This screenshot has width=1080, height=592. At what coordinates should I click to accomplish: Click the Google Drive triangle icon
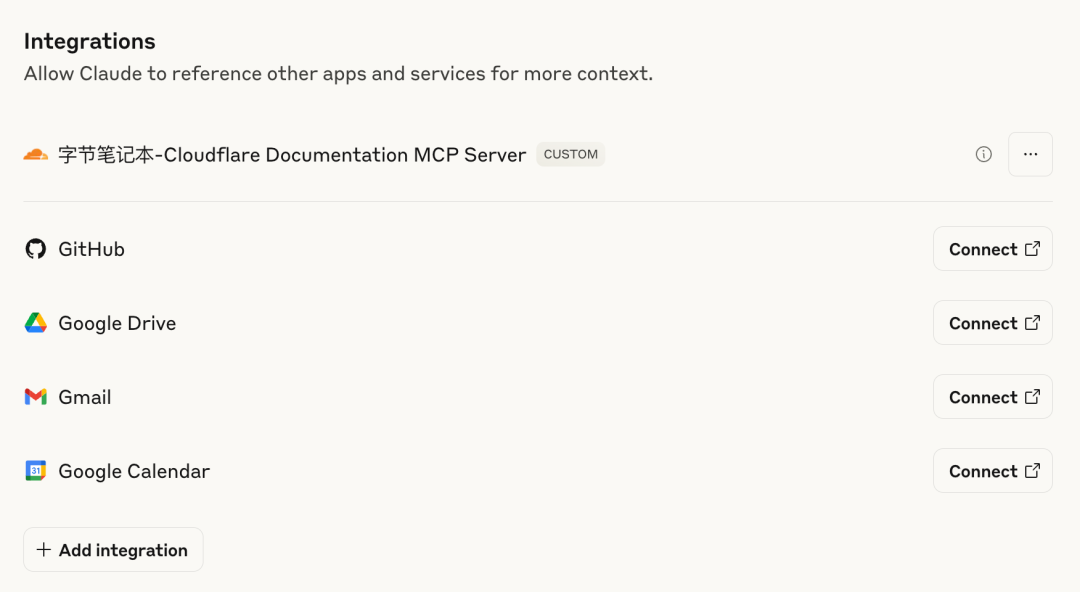coord(35,322)
